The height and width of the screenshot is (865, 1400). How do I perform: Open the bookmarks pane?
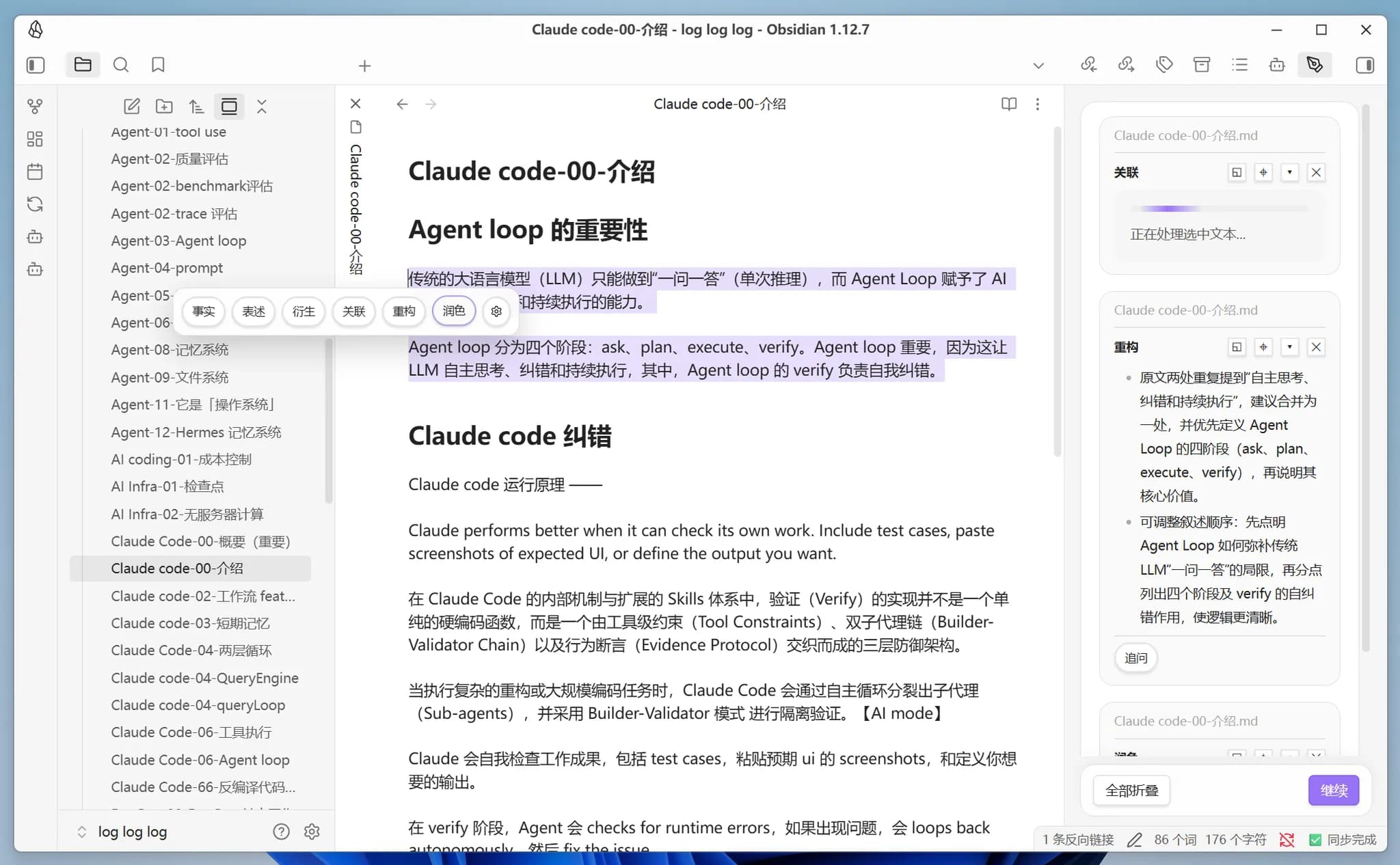[158, 65]
